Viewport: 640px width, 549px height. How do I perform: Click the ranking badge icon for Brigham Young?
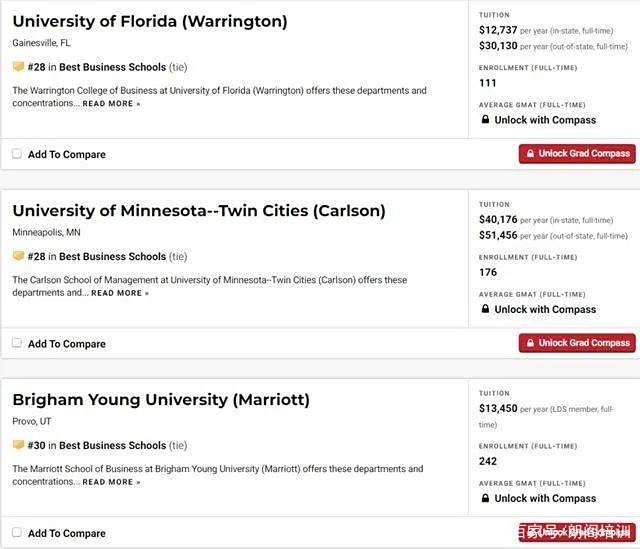click(x=18, y=445)
